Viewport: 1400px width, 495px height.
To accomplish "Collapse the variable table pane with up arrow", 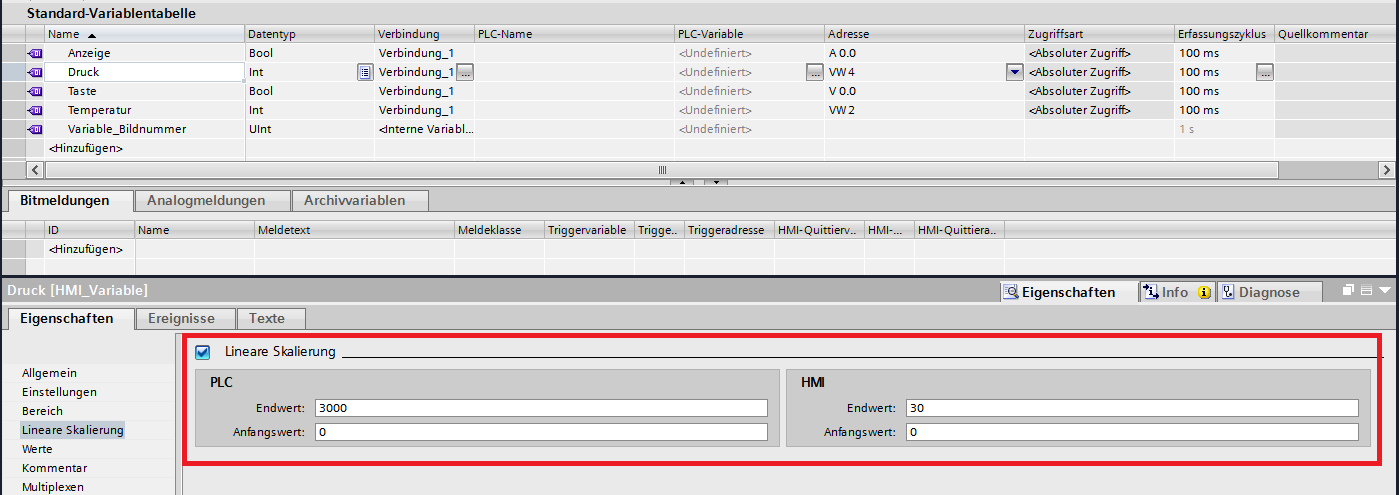I will pos(681,182).
